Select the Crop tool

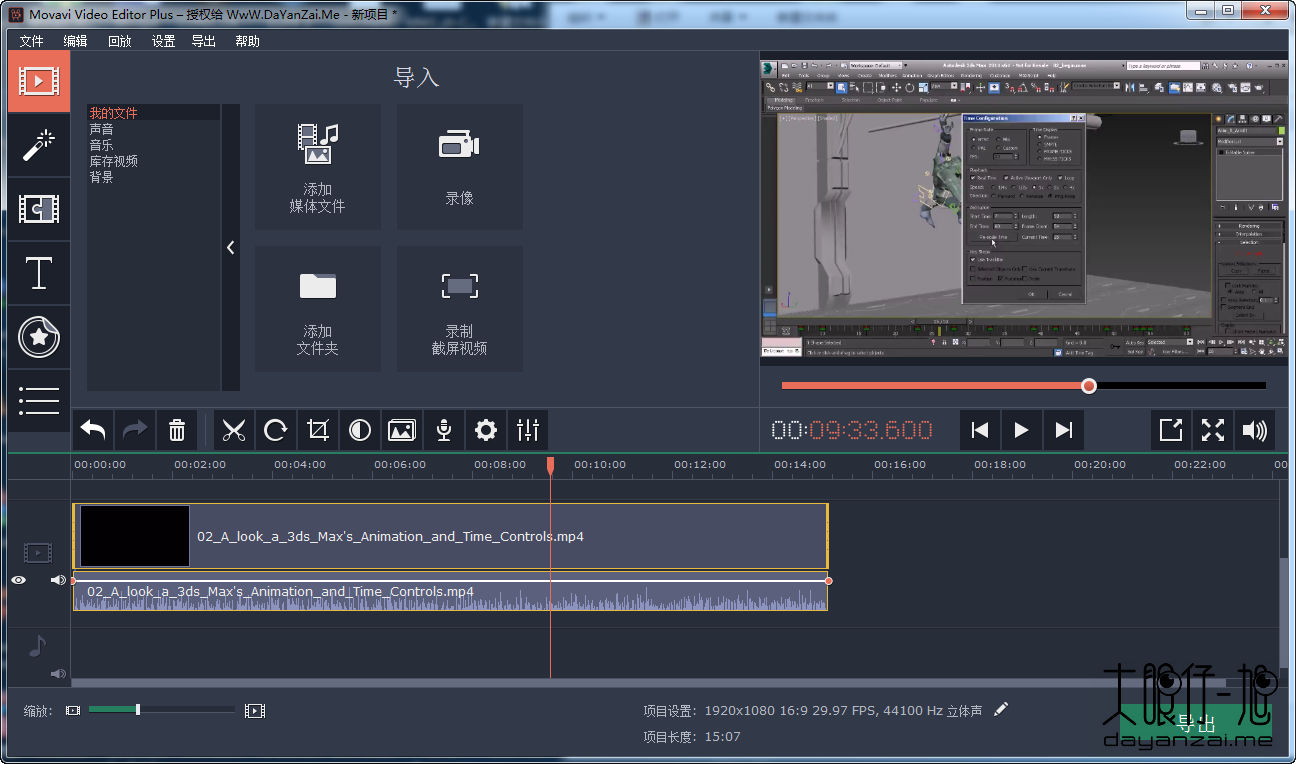tap(318, 430)
